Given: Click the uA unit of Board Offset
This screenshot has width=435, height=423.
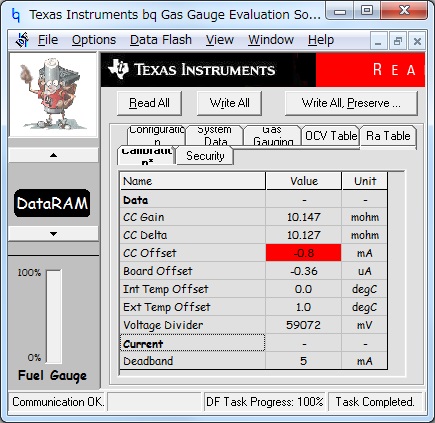Looking at the screenshot, I should [365, 271].
